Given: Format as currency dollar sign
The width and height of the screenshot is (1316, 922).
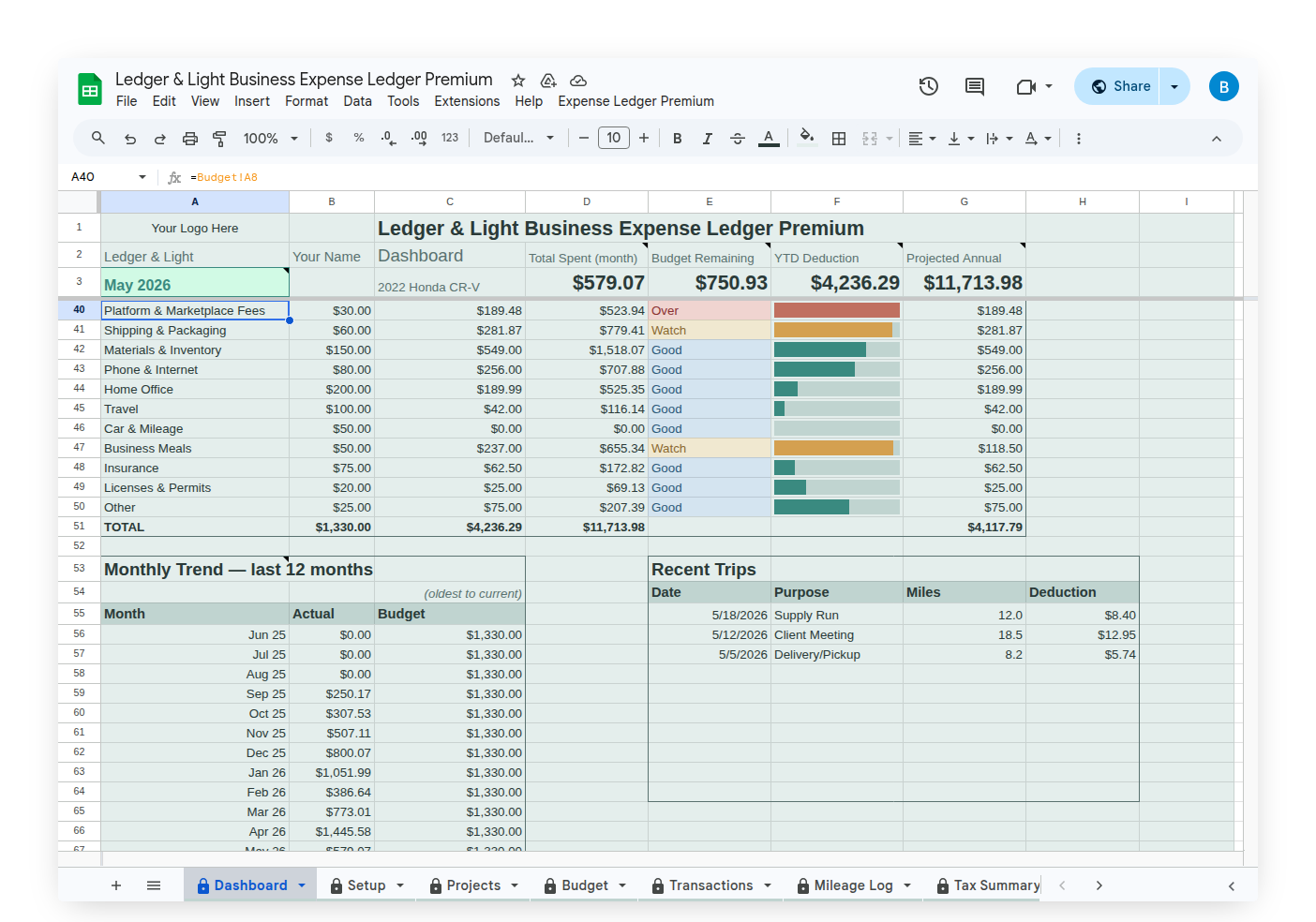Looking at the screenshot, I should click(x=329, y=138).
